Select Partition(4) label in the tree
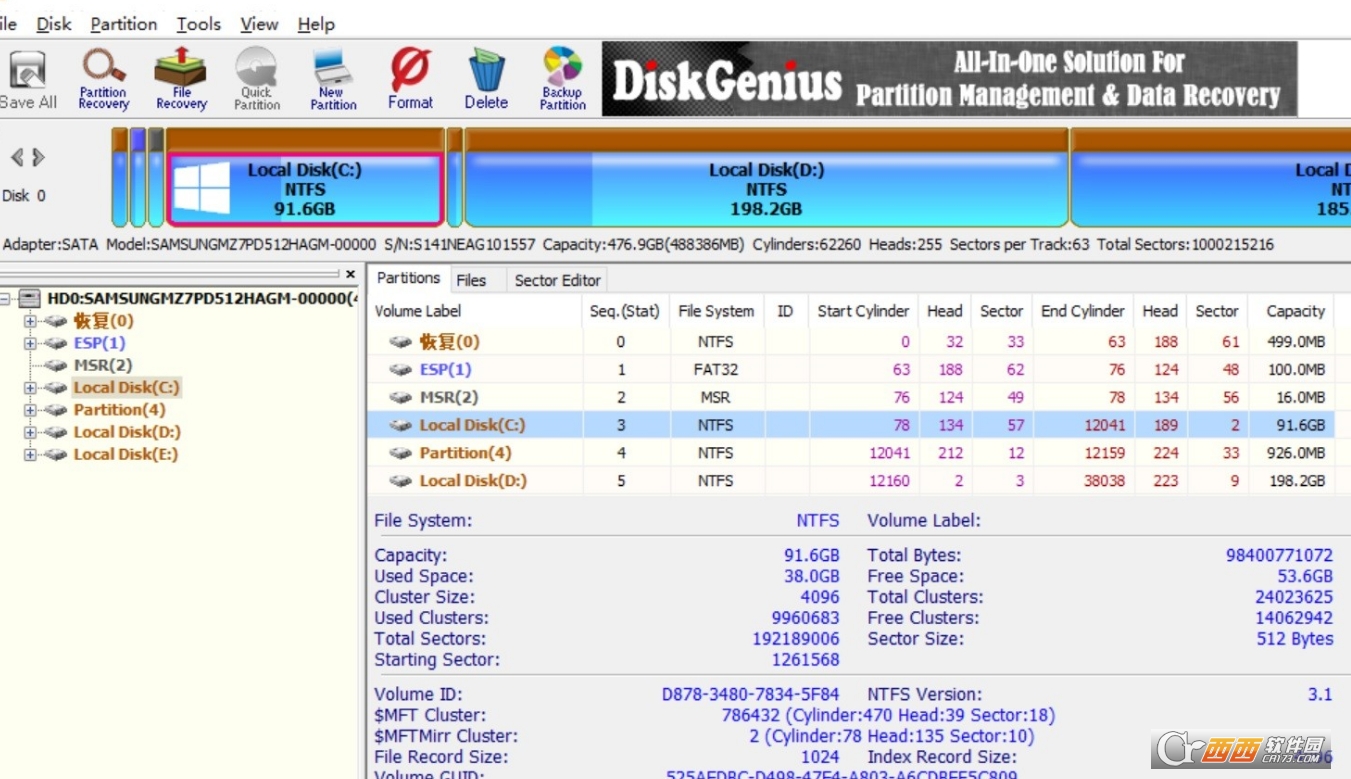The width and height of the screenshot is (1351, 779). pos(120,410)
